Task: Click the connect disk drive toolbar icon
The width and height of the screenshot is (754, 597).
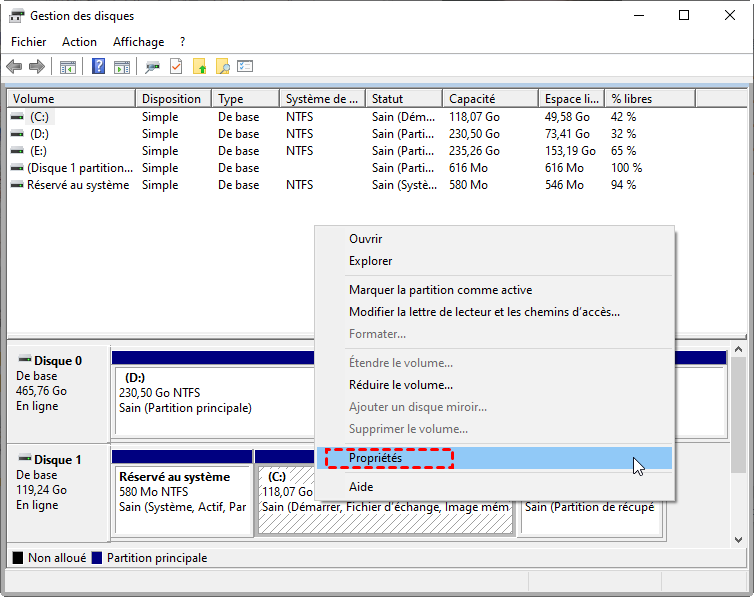Action: (x=152, y=67)
